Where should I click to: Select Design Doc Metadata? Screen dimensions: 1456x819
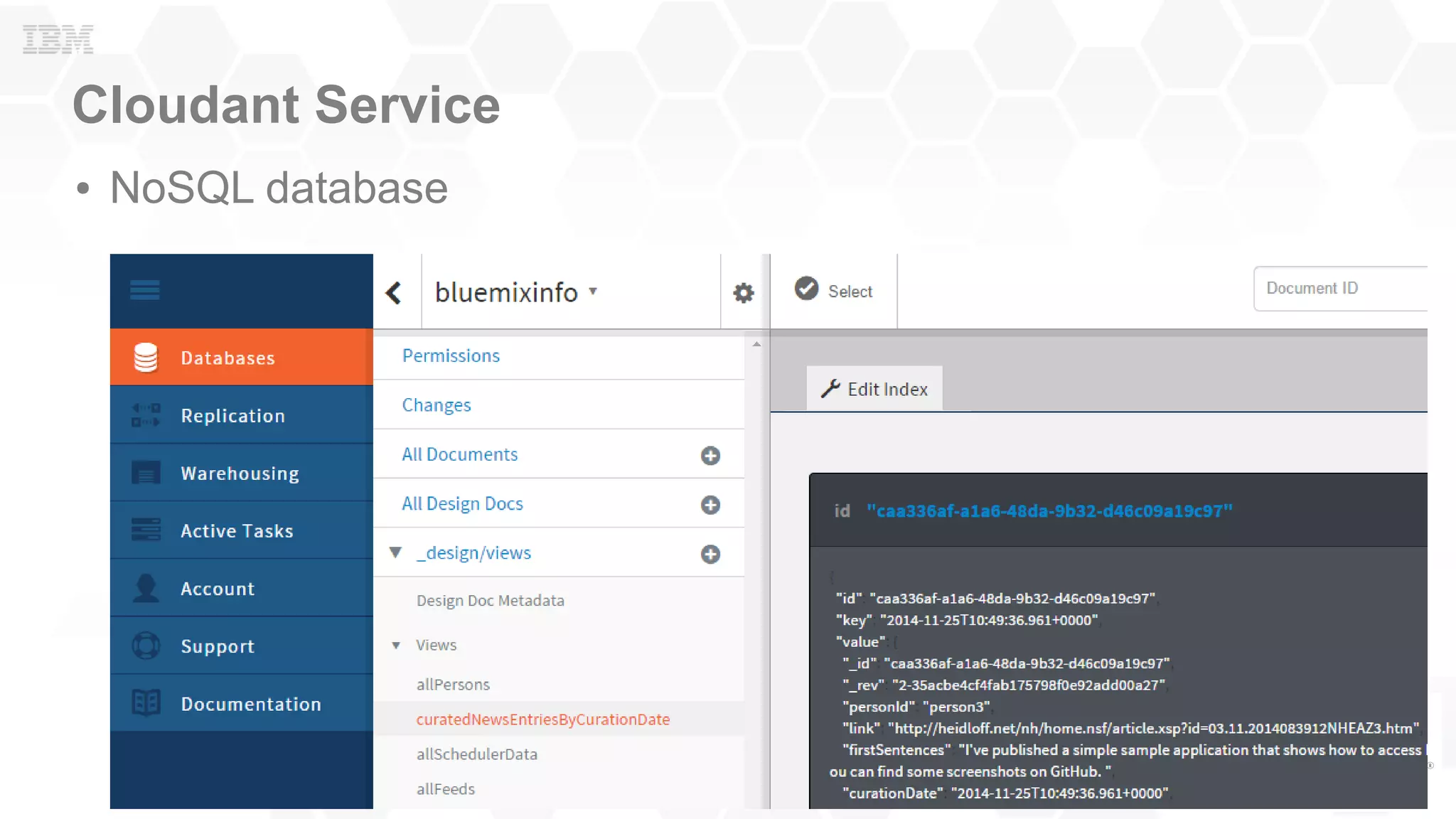click(491, 601)
